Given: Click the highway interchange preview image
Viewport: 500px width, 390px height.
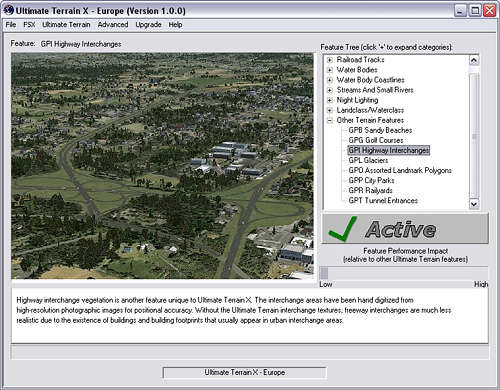Looking at the screenshot, I should (162, 166).
